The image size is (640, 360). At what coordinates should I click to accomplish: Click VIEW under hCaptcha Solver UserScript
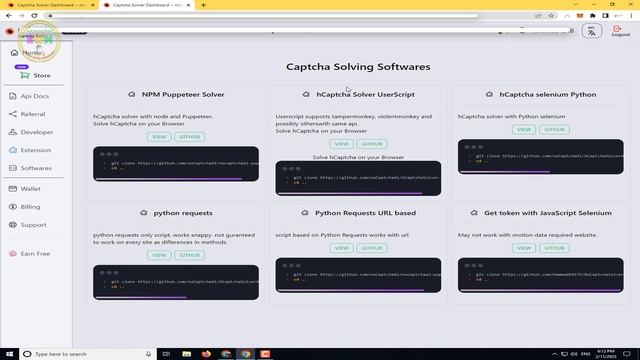point(342,144)
